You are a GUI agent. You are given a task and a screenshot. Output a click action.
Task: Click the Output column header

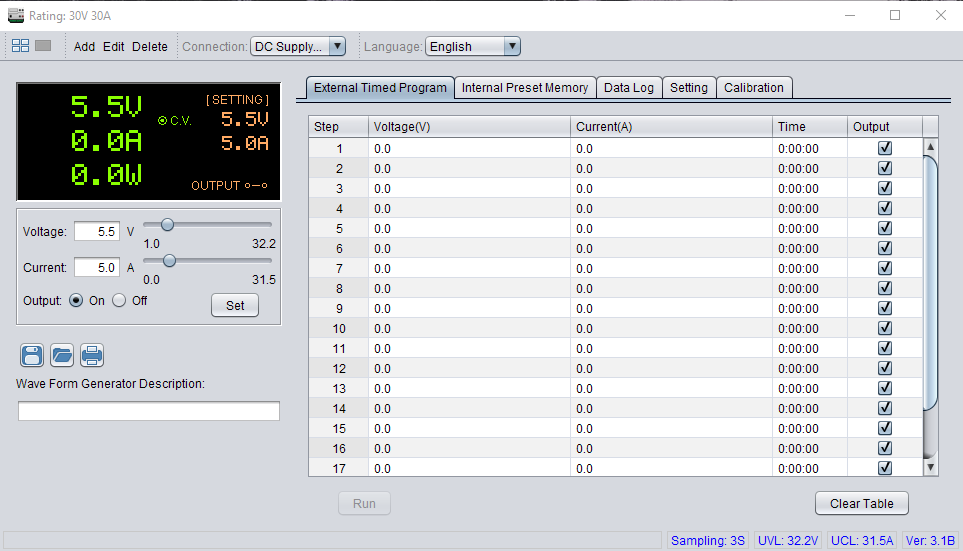[x=885, y=127]
